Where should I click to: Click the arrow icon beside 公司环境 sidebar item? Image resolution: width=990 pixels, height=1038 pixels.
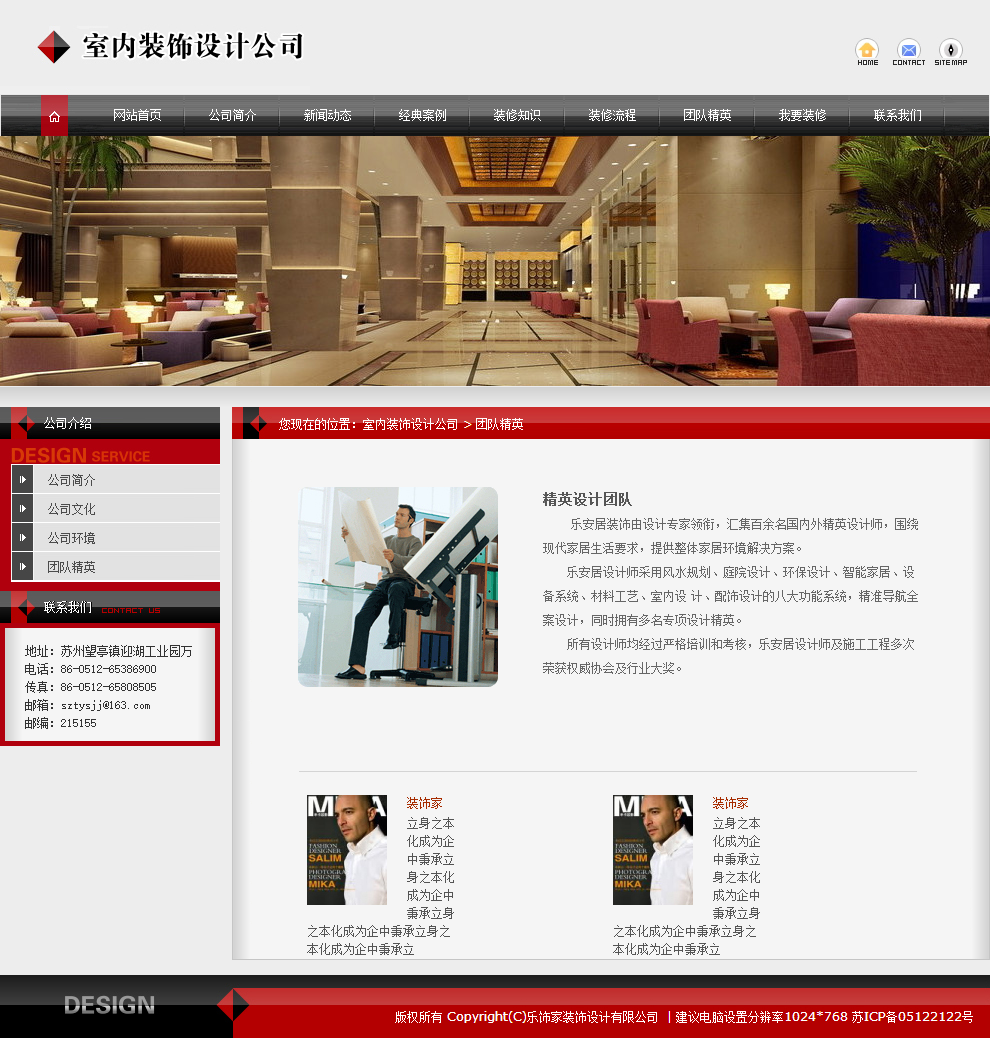[22, 537]
